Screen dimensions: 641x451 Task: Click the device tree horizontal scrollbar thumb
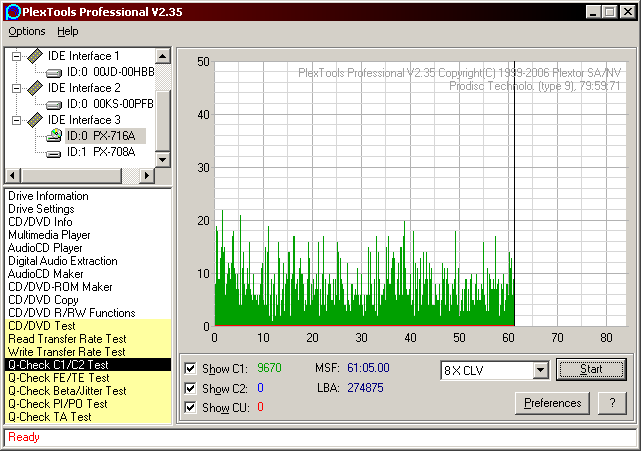click(71, 175)
